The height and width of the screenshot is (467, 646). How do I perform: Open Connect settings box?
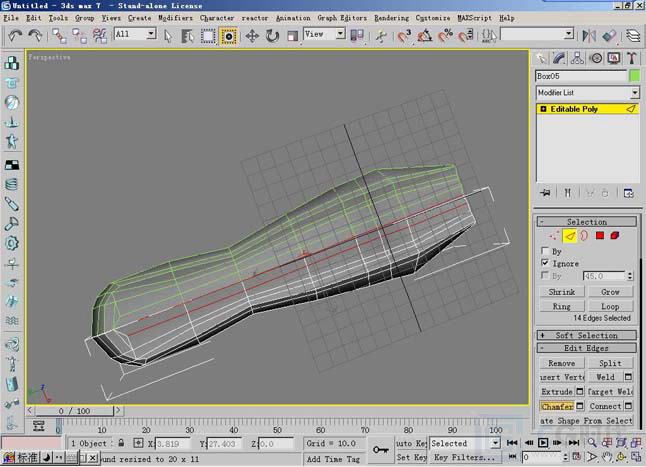pyautogui.click(x=628, y=406)
